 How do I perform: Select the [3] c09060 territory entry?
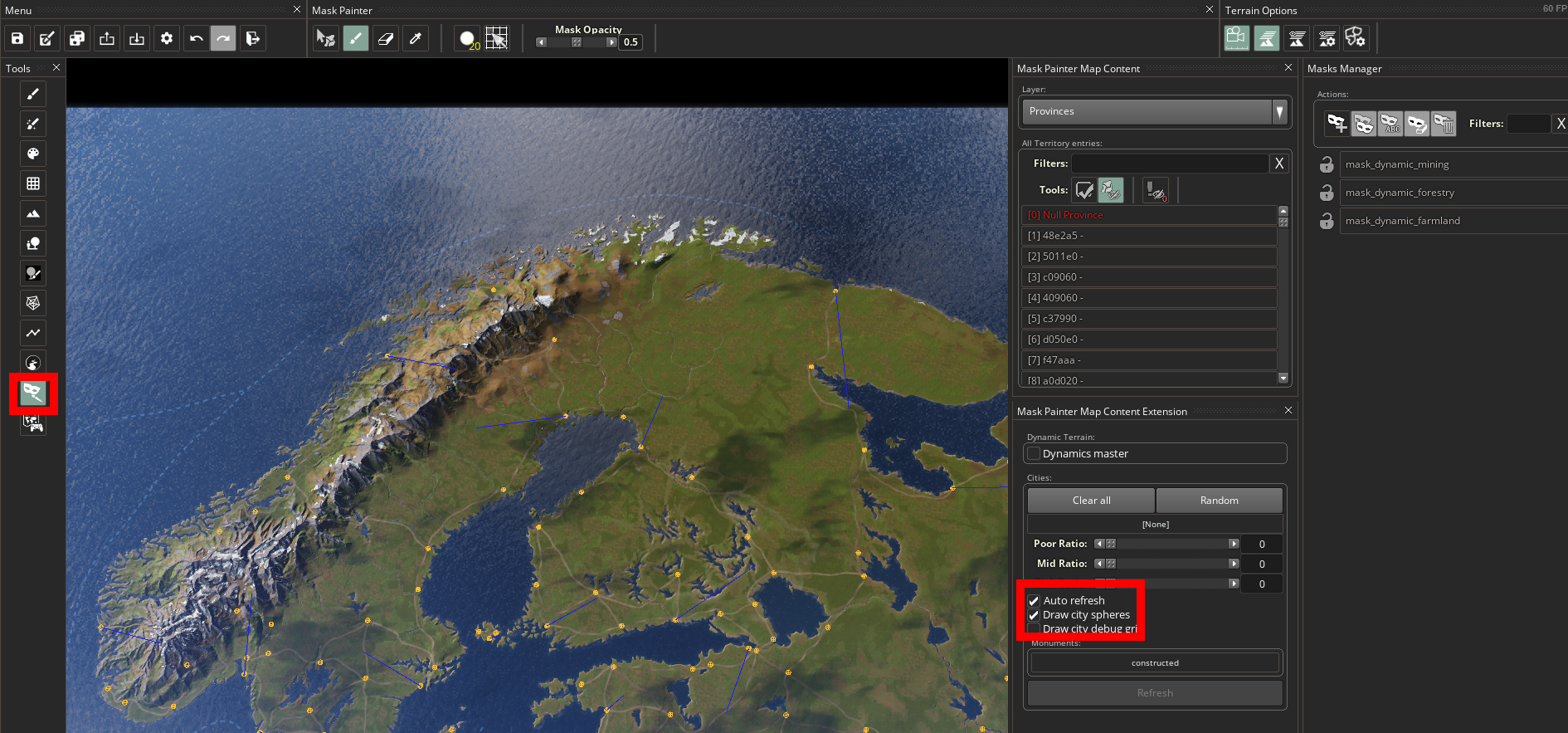point(1149,277)
